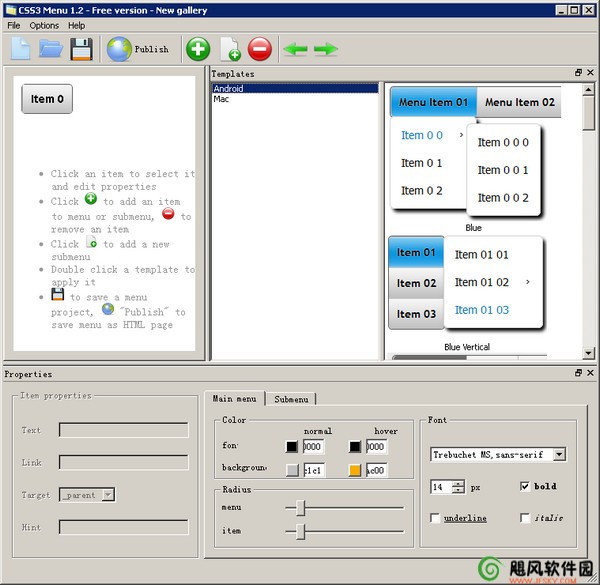Remove an item with the red minus icon
The image size is (600, 585).
(260, 49)
